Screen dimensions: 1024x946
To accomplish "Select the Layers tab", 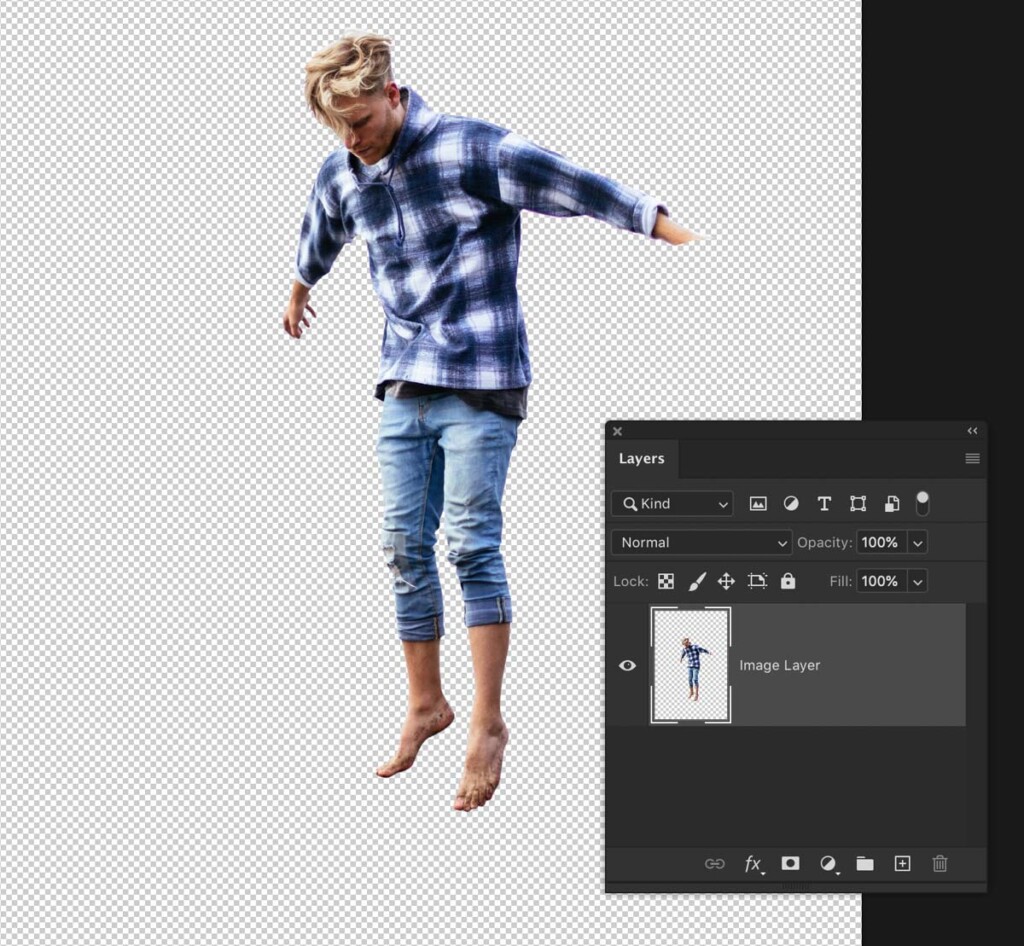I will click(641, 458).
